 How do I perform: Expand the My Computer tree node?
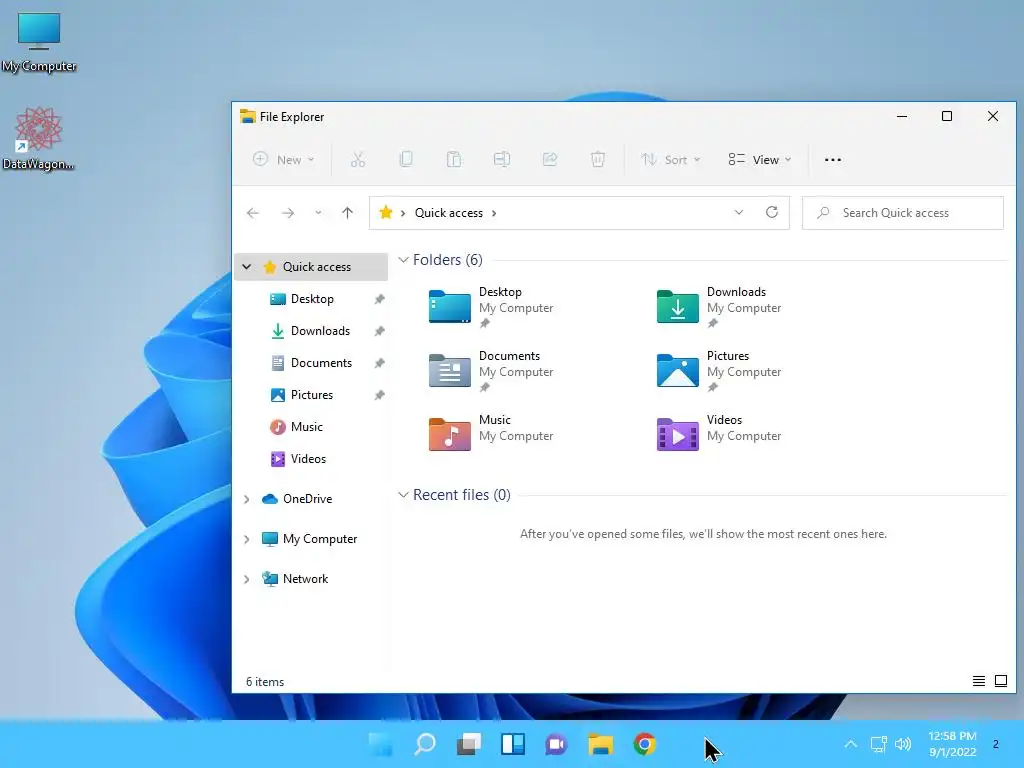click(x=246, y=539)
